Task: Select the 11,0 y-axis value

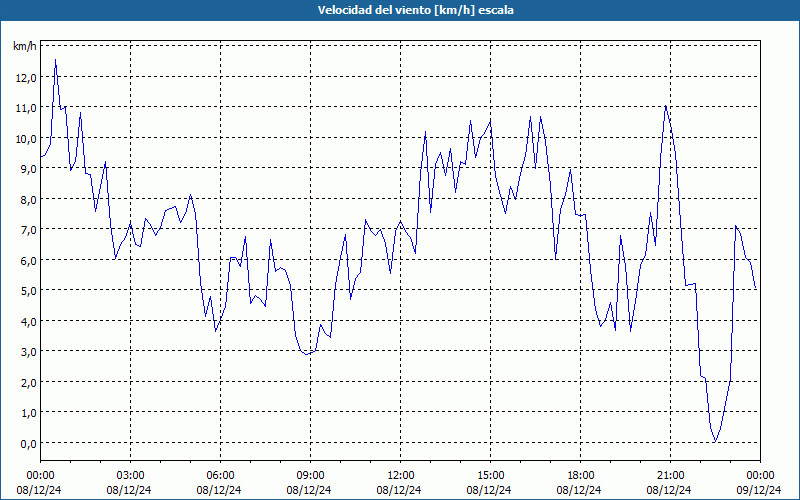Action: [26, 108]
